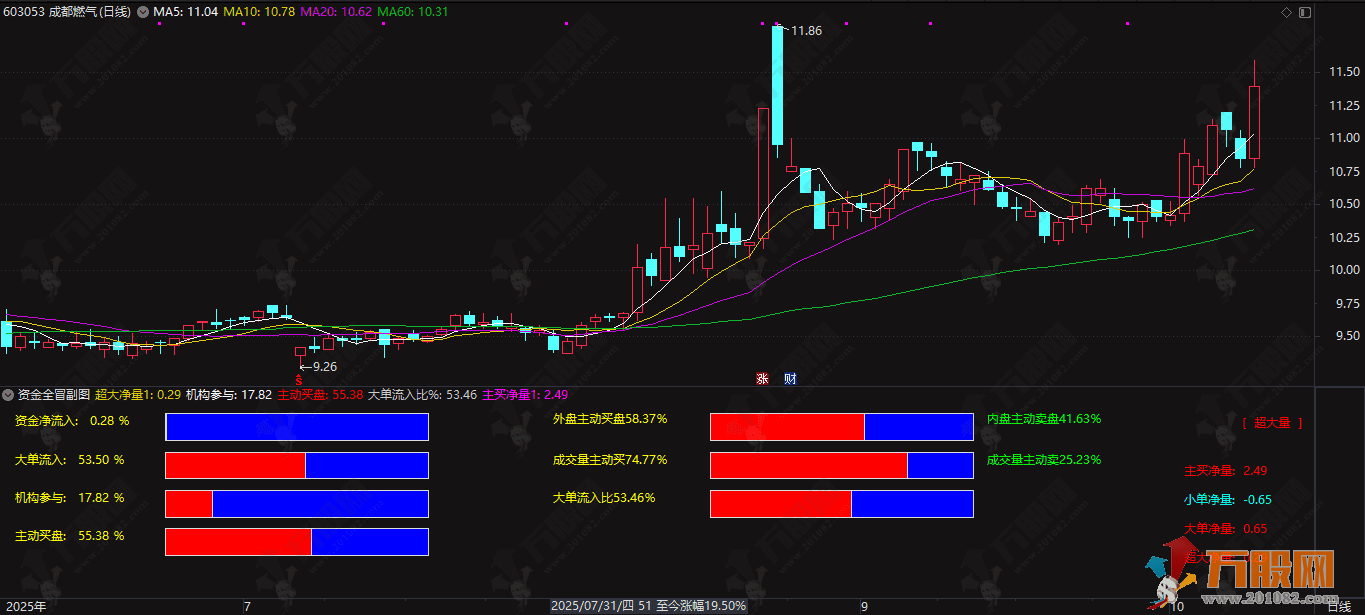Expand the 资金全冒副图 indicator dropdown arrow
The height and width of the screenshot is (615, 1365).
pyautogui.click(x=9, y=395)
